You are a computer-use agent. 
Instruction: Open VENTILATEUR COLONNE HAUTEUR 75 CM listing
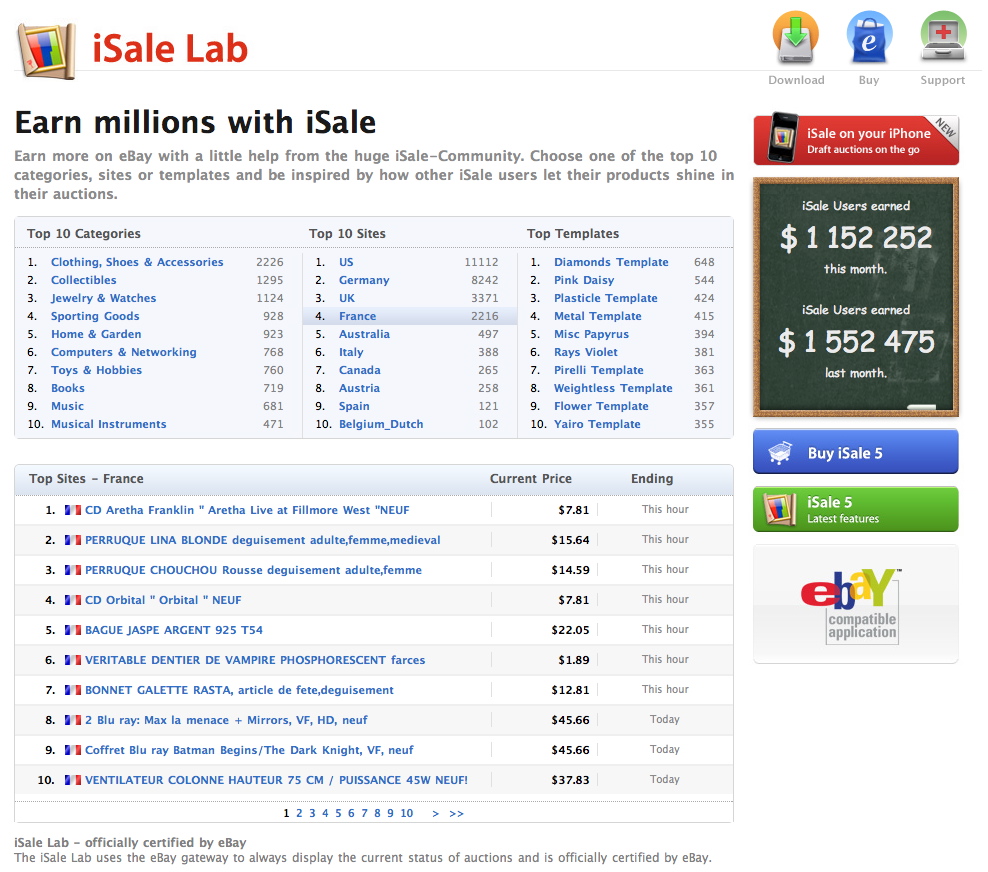pos(277,780)
